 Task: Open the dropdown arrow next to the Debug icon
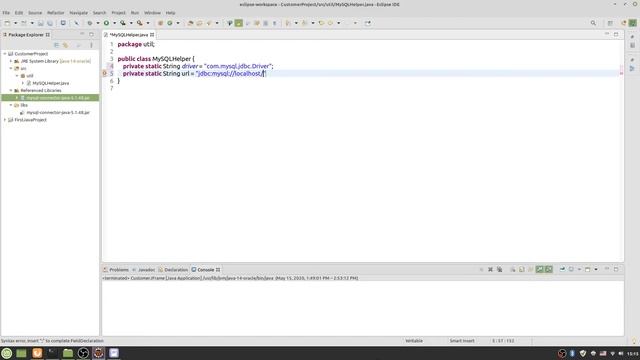98,23
